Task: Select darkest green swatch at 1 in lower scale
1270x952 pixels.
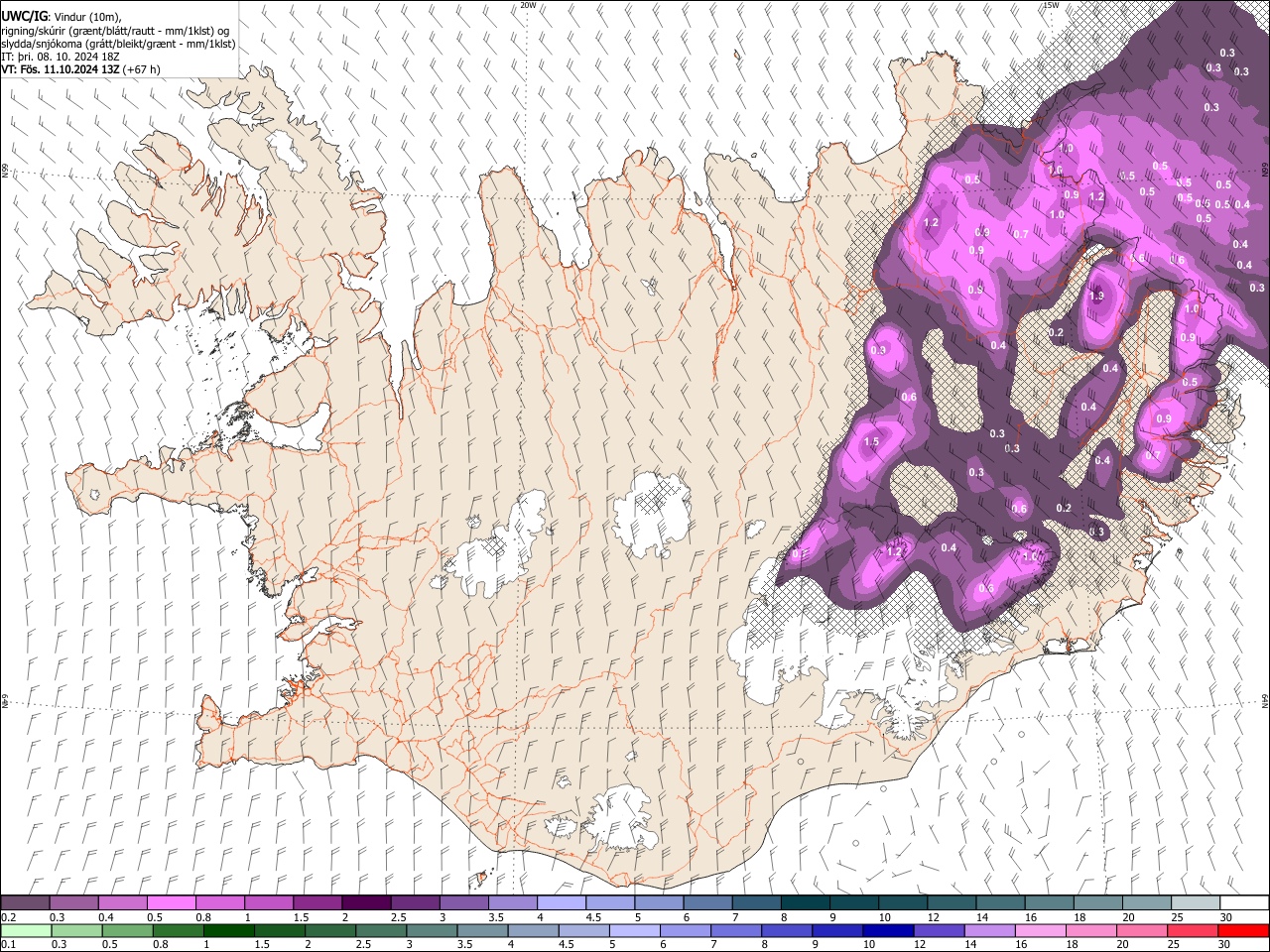Action: pos(229,930)
